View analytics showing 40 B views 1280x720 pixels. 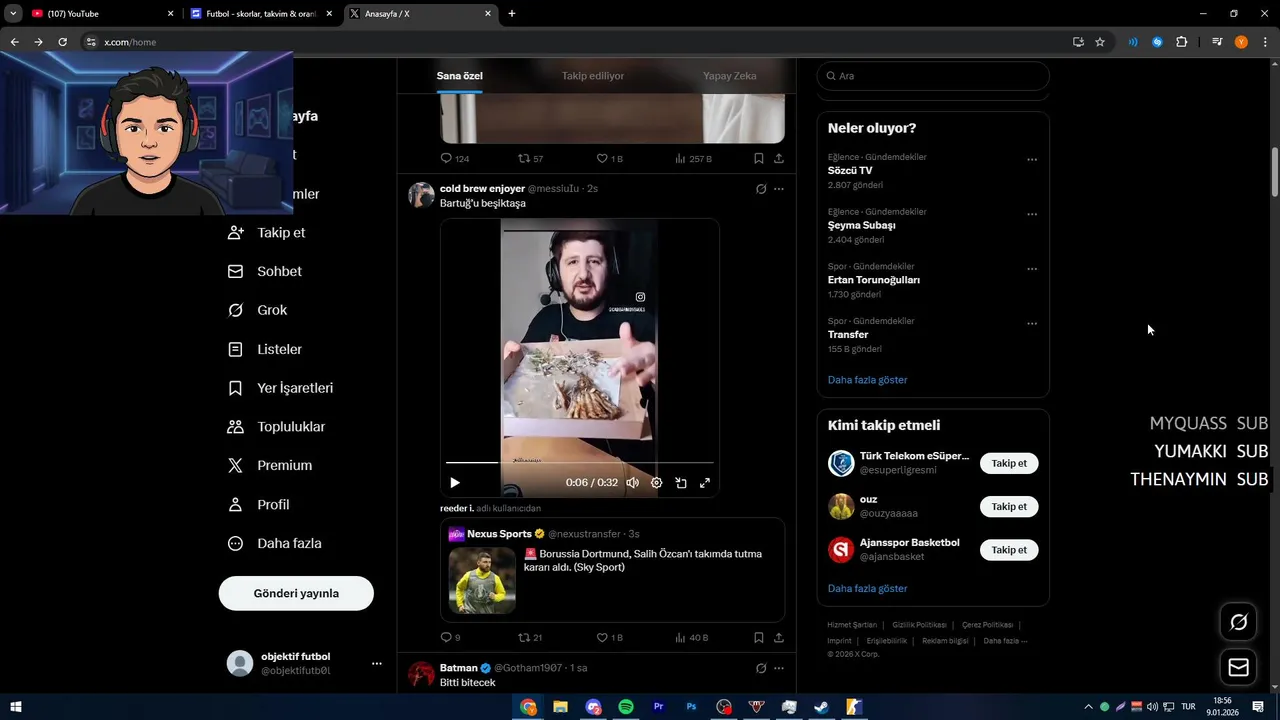(x=692, y=638)
